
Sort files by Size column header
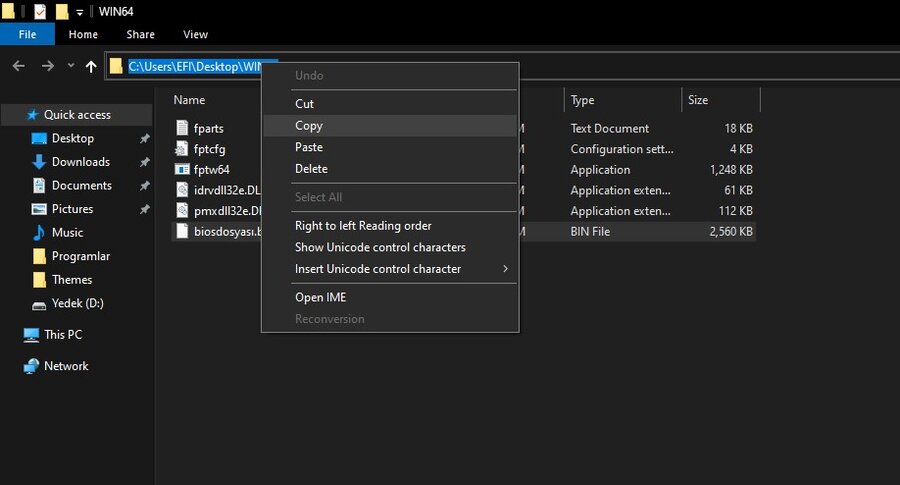698,100
